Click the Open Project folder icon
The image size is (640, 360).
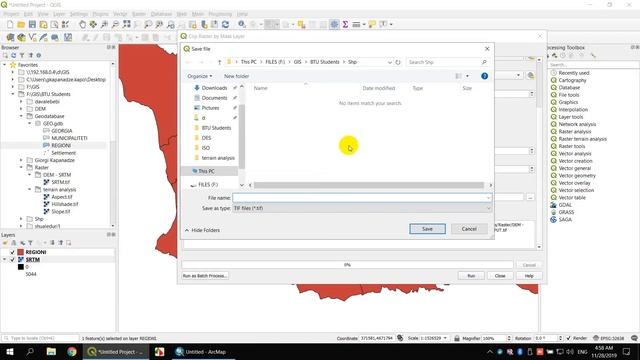(x=21, y=24)
